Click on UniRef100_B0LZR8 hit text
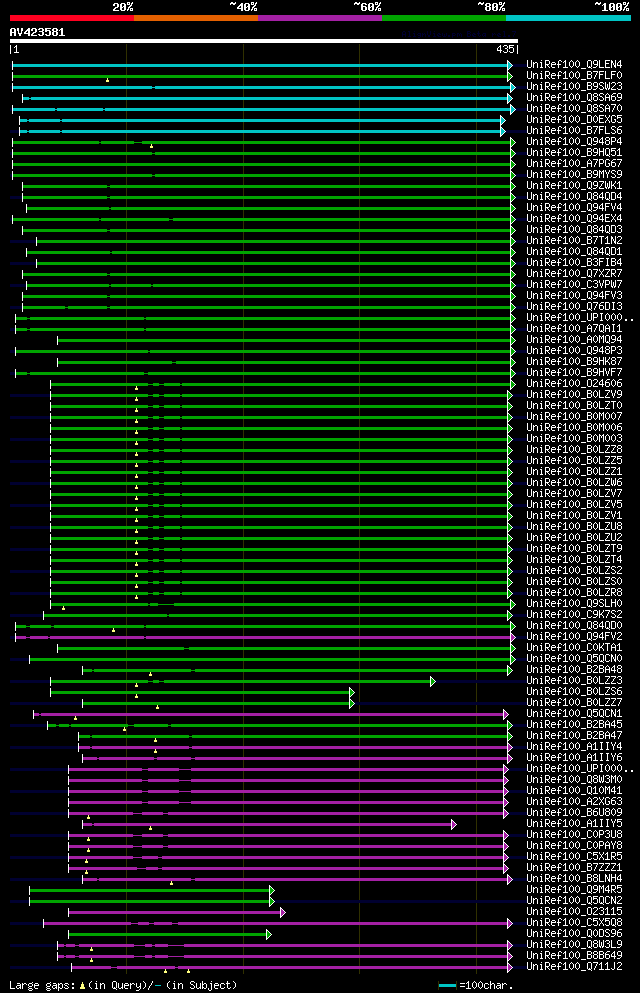The image size is (640, 993). click(x=574, y=593)
